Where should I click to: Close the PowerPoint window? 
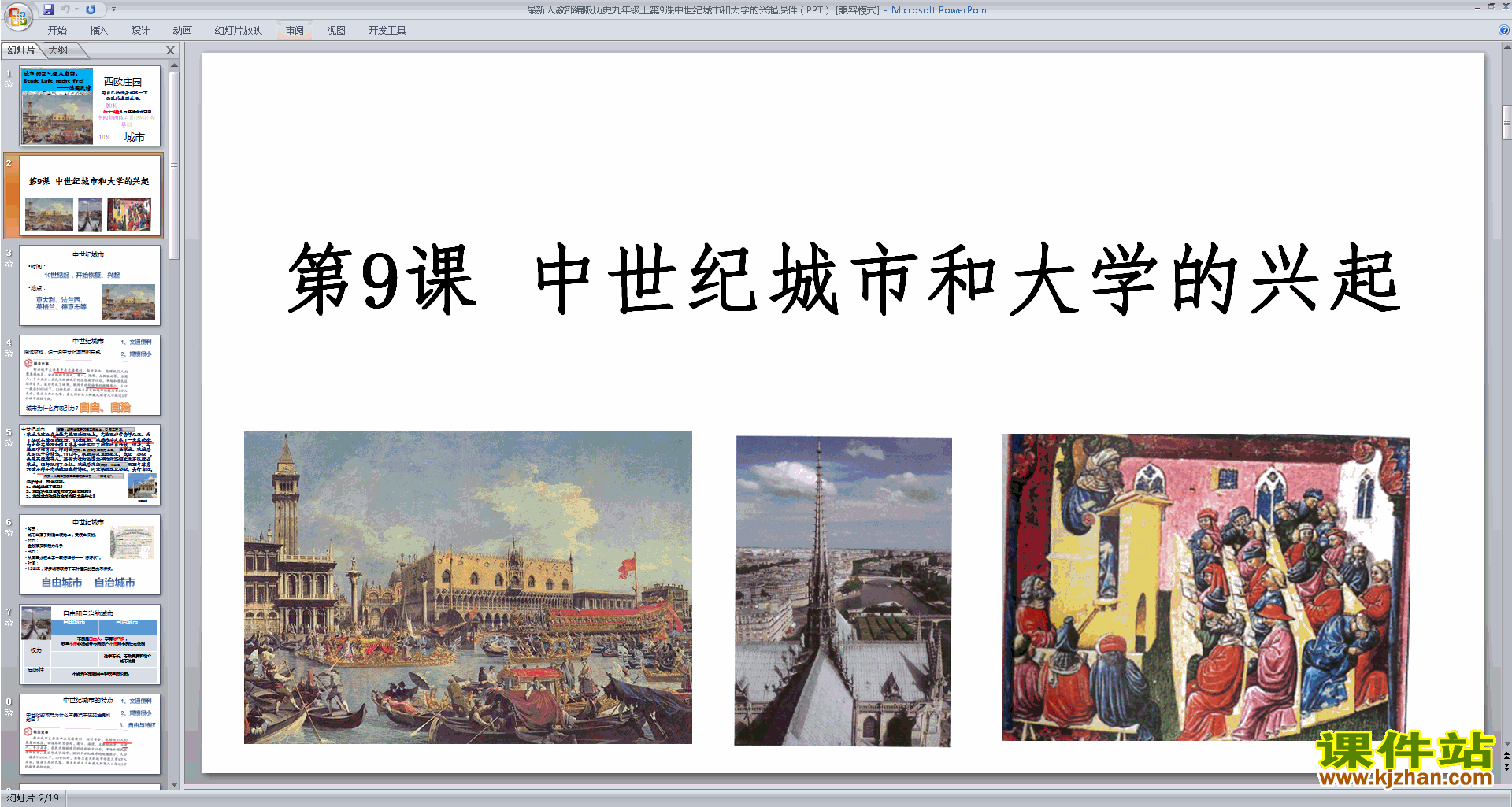coord(1505,6)
